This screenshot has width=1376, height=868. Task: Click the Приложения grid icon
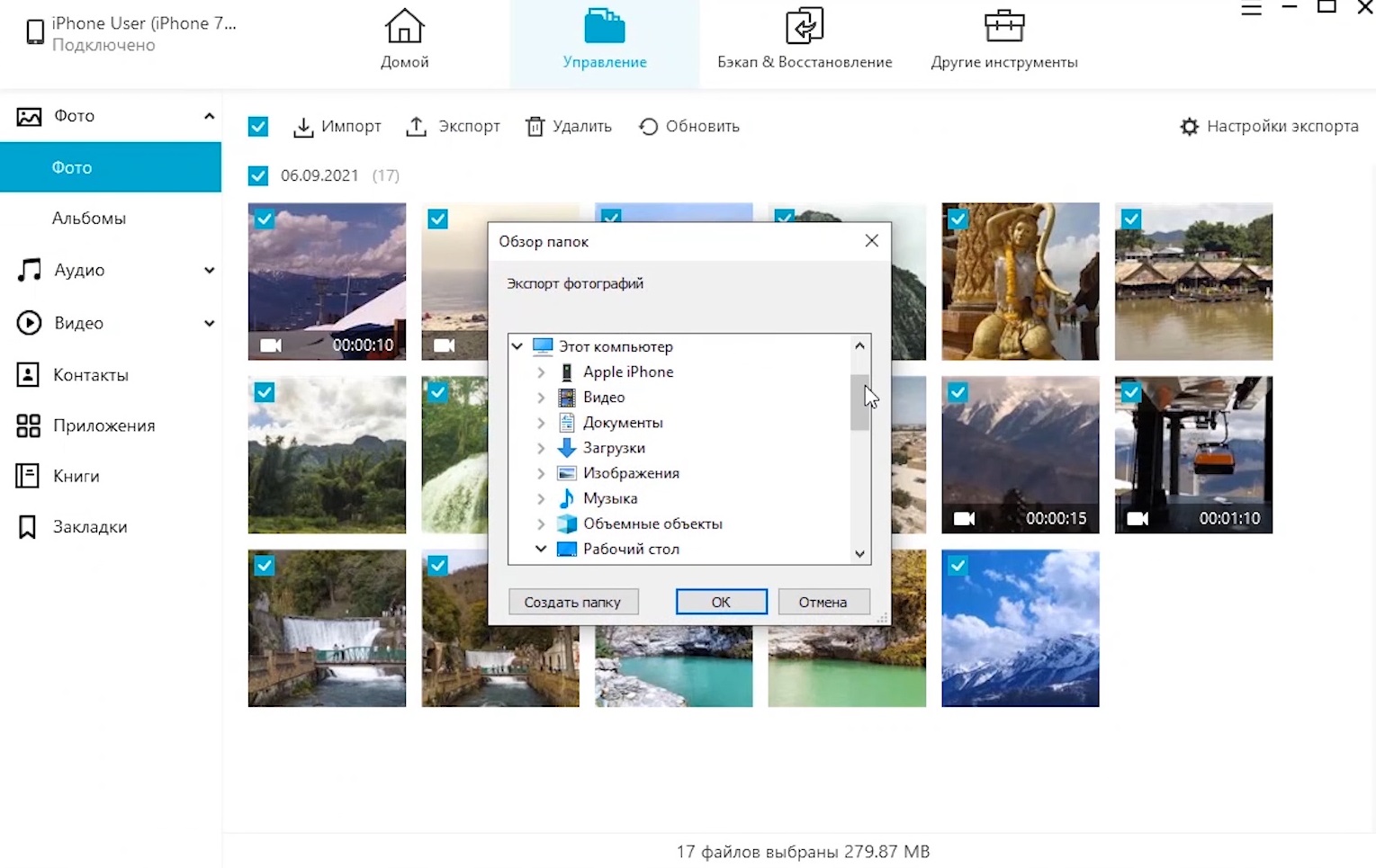point(28,425)
